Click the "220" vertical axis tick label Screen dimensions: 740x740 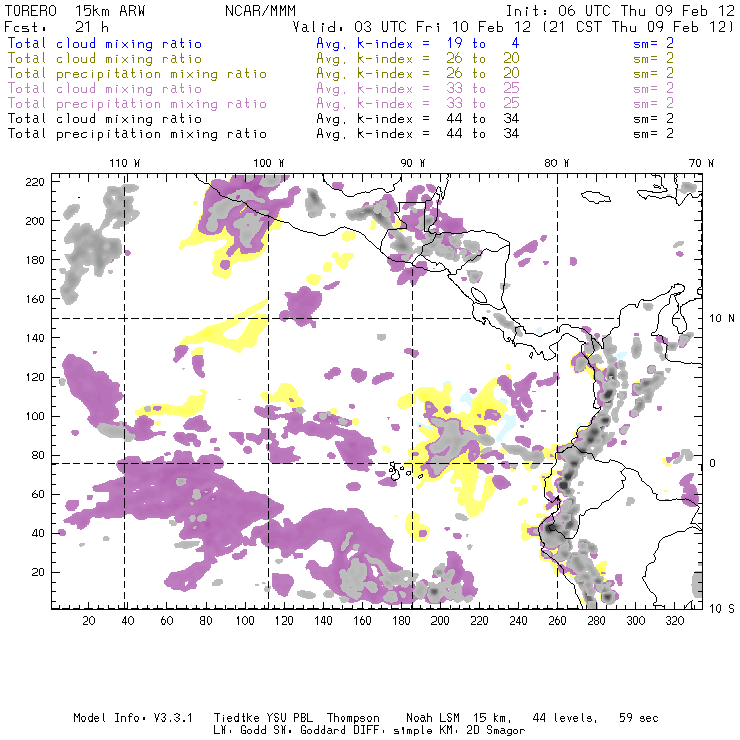pos(35,182)
